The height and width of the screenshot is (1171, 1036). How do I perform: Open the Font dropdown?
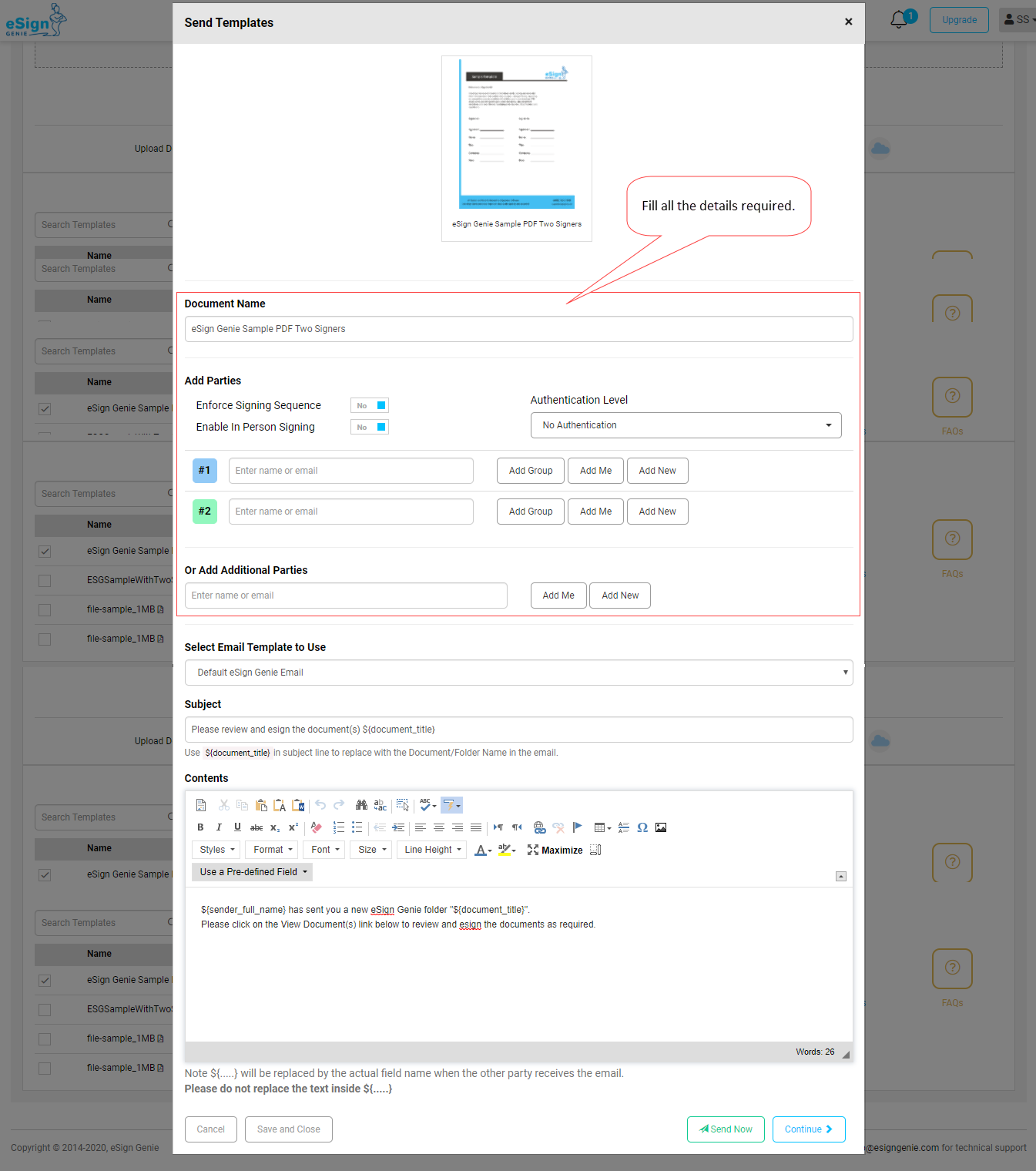pos(324,850)
